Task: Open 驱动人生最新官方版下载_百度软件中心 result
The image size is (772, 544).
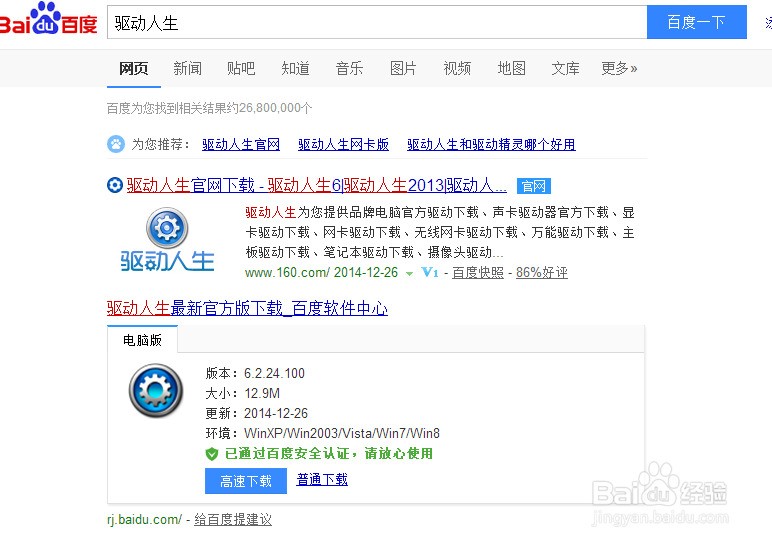Action: (x=247, y=309)
